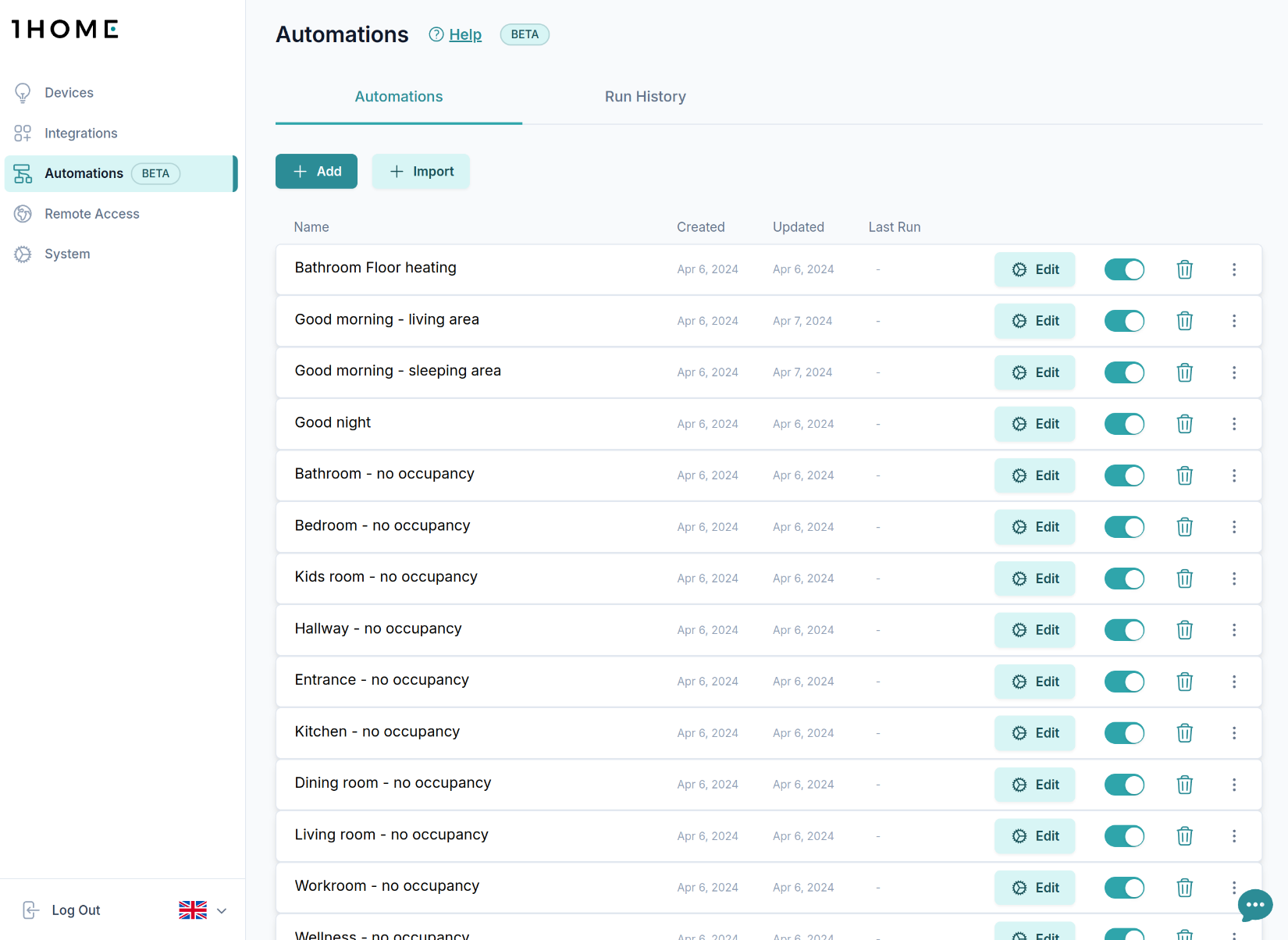Open System settings in sidebar
This screenshot has height=940, width=1288.
tap(67, 254)
